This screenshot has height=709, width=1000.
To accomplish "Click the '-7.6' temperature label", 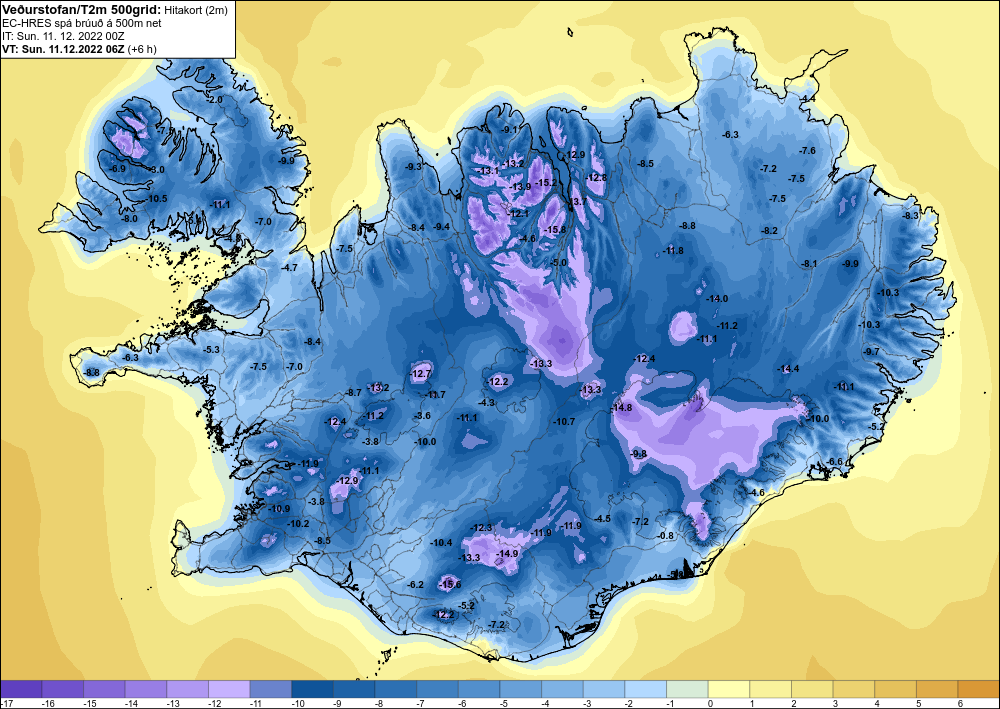I will (x=807, y=150).
